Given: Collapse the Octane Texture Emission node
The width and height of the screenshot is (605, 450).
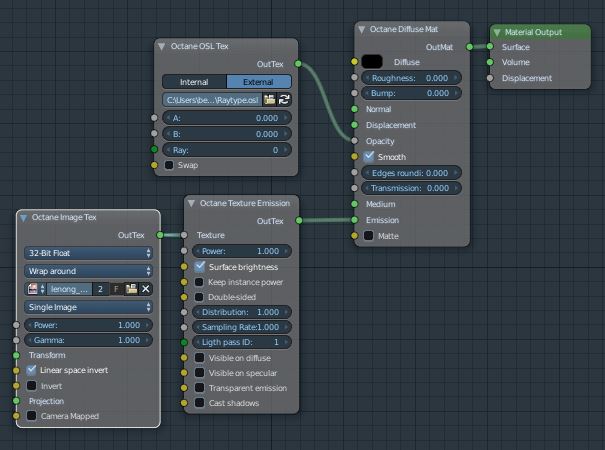Looking at the screenshot, I should [191, 203].
